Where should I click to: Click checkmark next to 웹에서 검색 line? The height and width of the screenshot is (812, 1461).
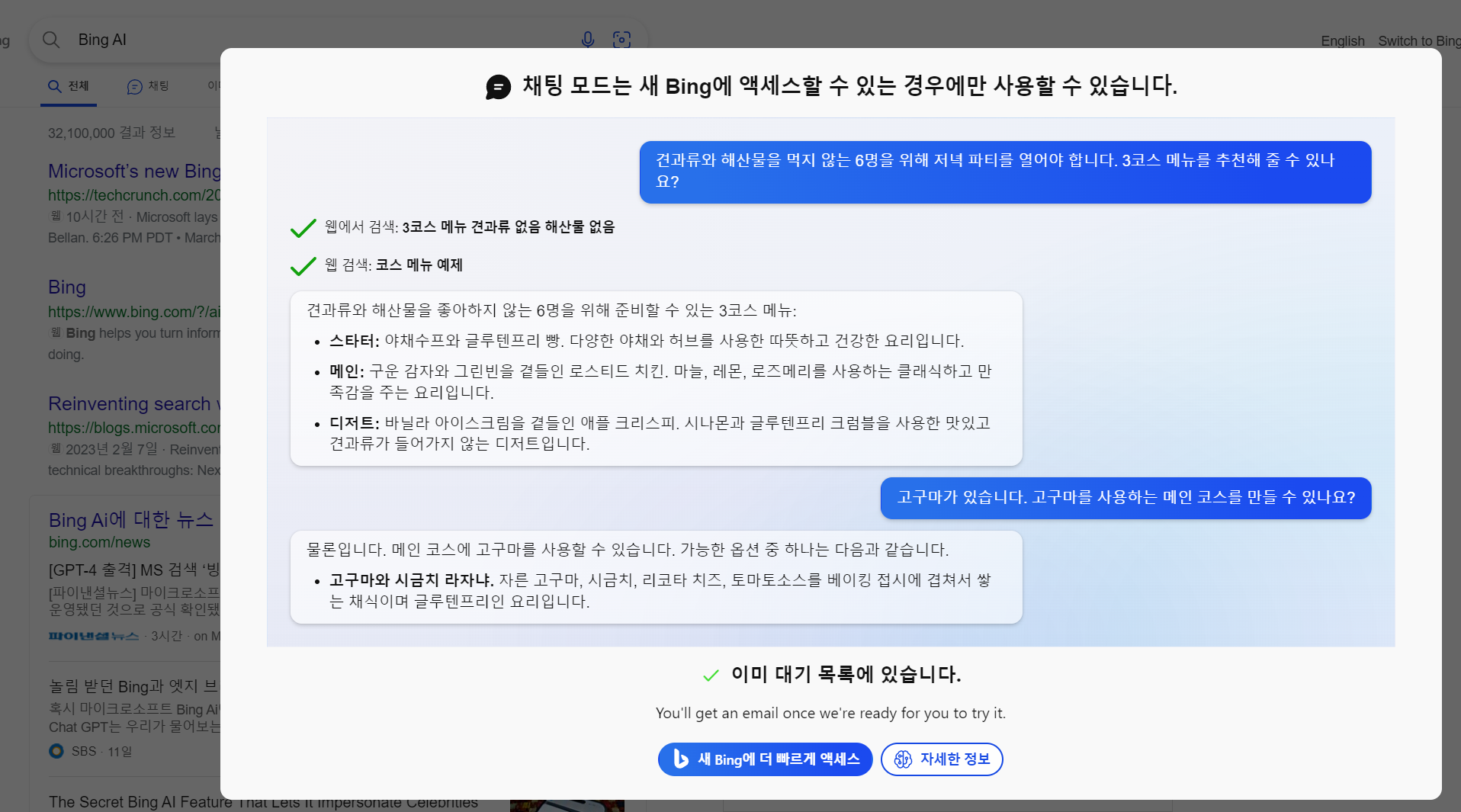pyautogui.click(x=303, y=228)
